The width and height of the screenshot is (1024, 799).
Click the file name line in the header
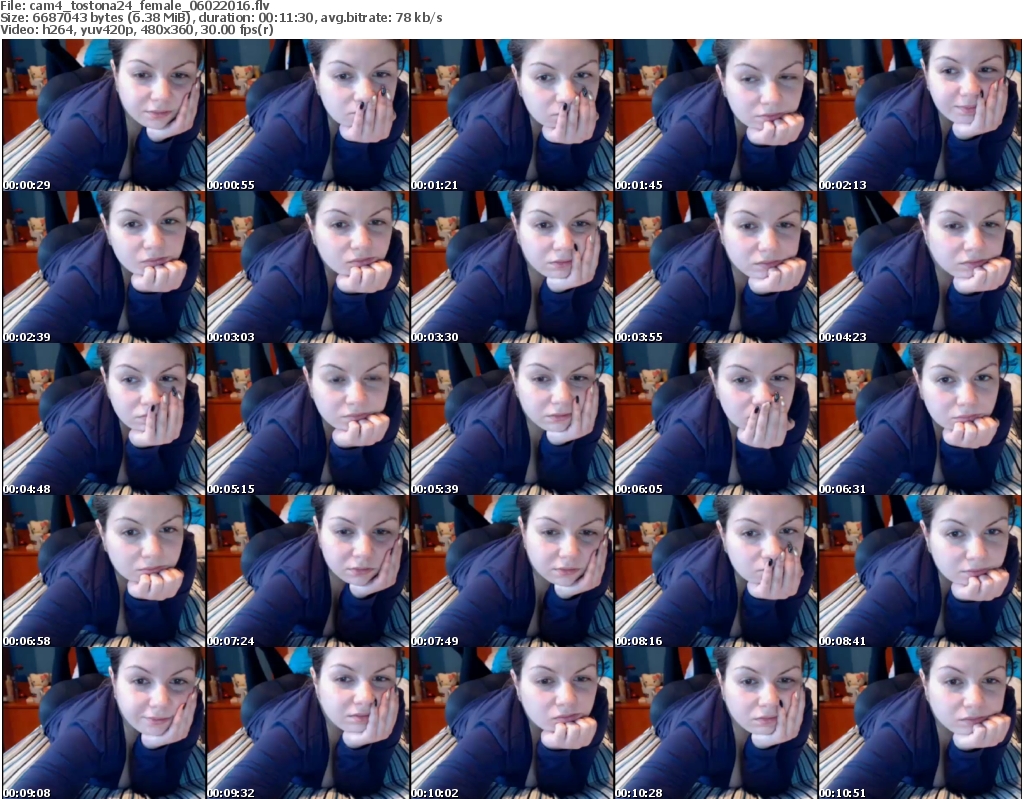click(x=135, y=6)
